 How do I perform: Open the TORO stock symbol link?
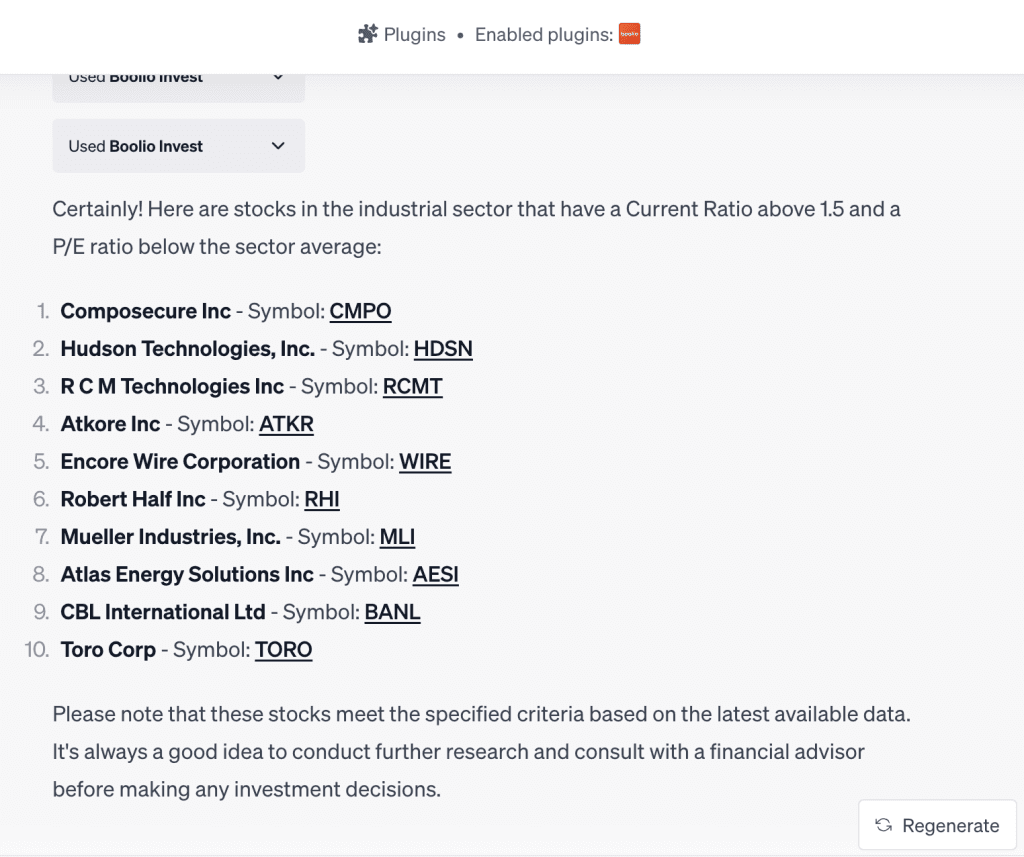[283, 649]
